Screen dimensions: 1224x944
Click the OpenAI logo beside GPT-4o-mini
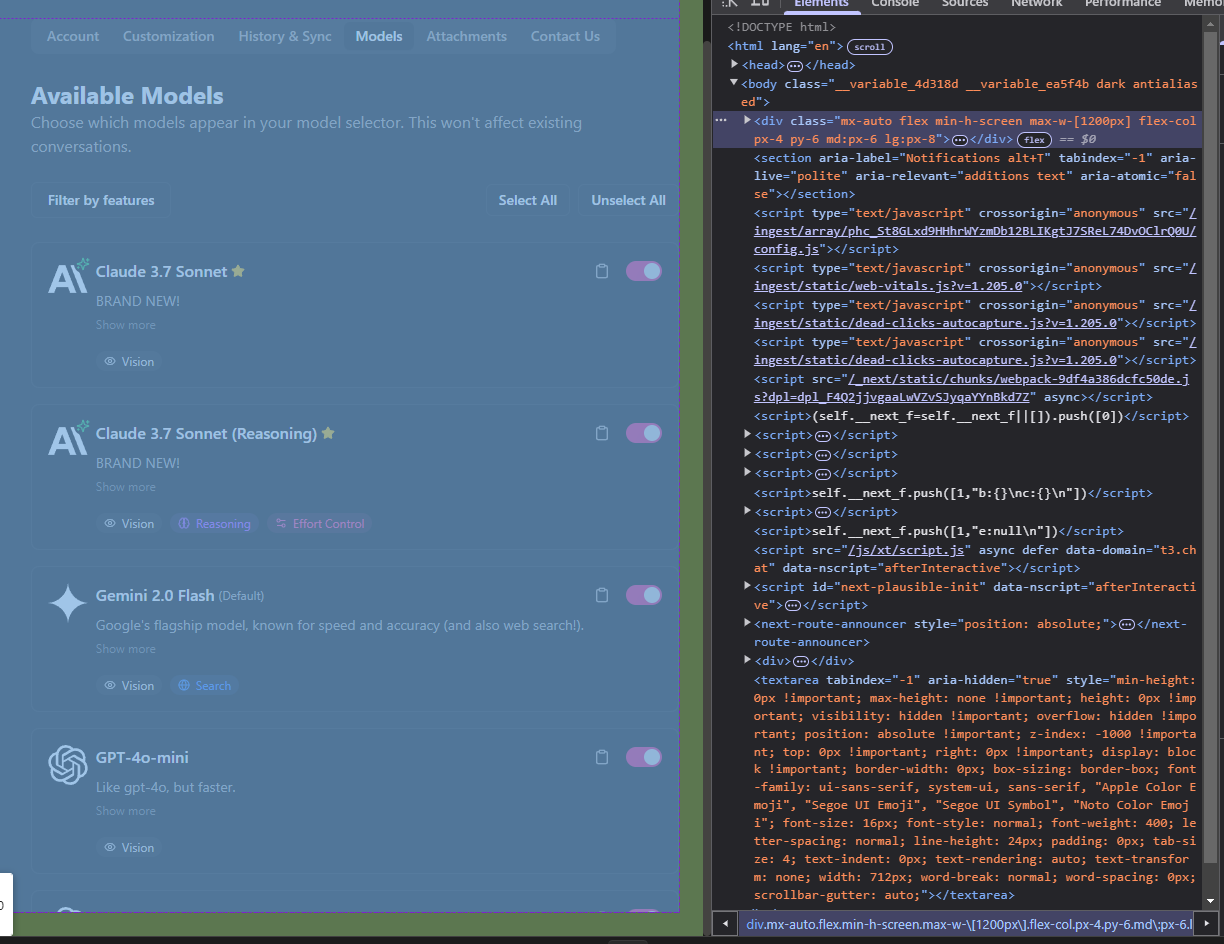(x=68, y=766)
